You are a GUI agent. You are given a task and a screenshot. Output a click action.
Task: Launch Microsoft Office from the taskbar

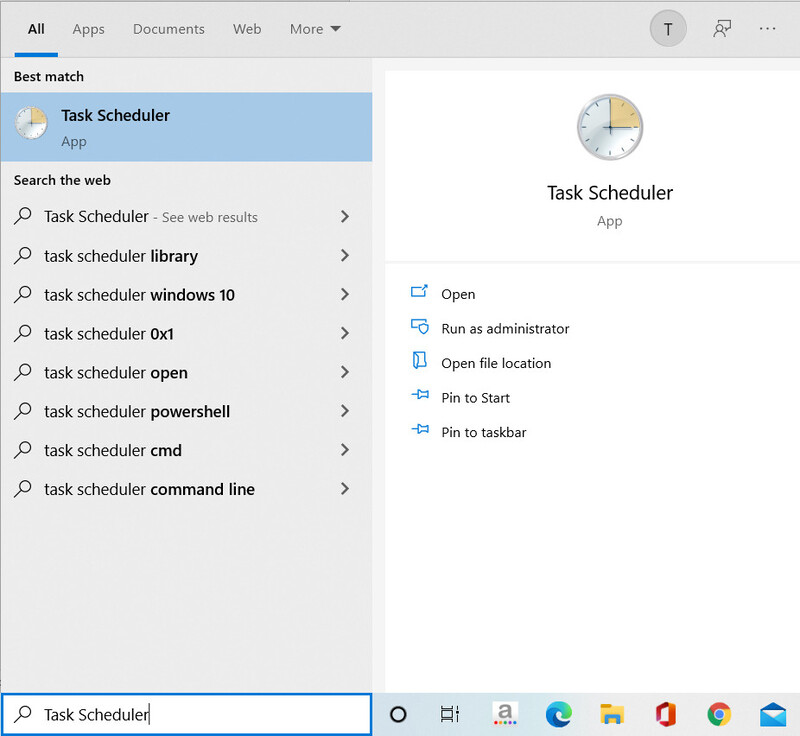tap(666, 714)
